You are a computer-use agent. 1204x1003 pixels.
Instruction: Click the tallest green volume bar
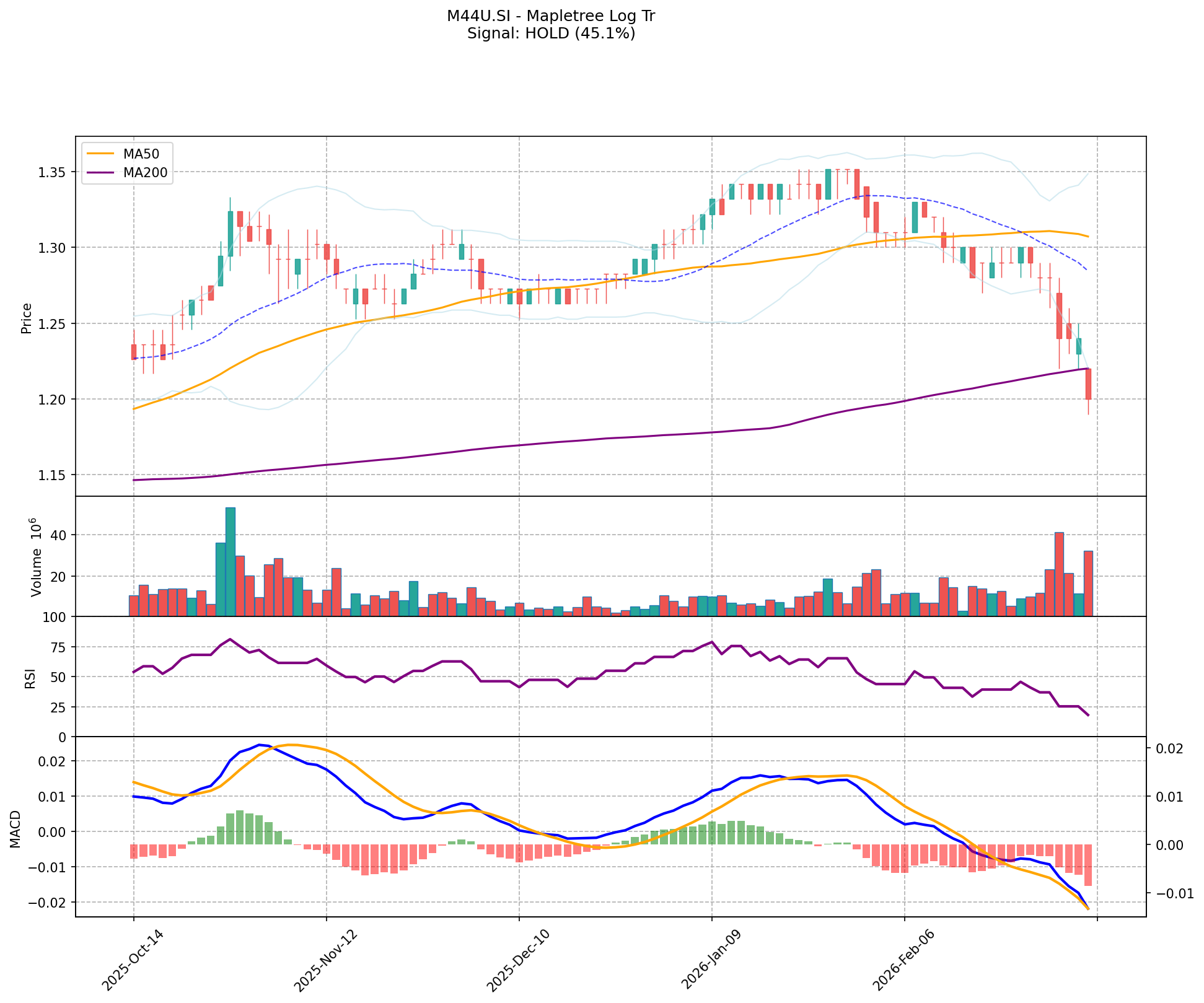point(230,561)
